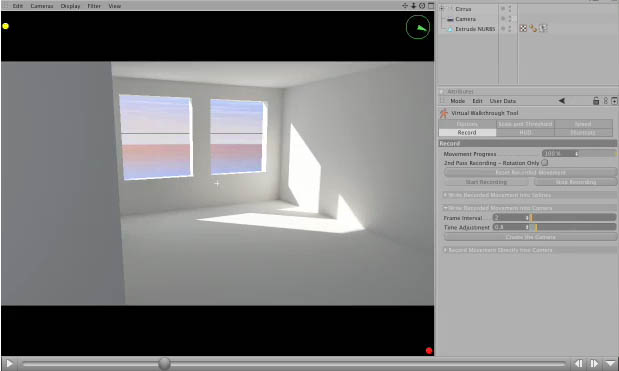619x371 pixels.
Task: Click the Camera object icon in object list
Action: 450,19
